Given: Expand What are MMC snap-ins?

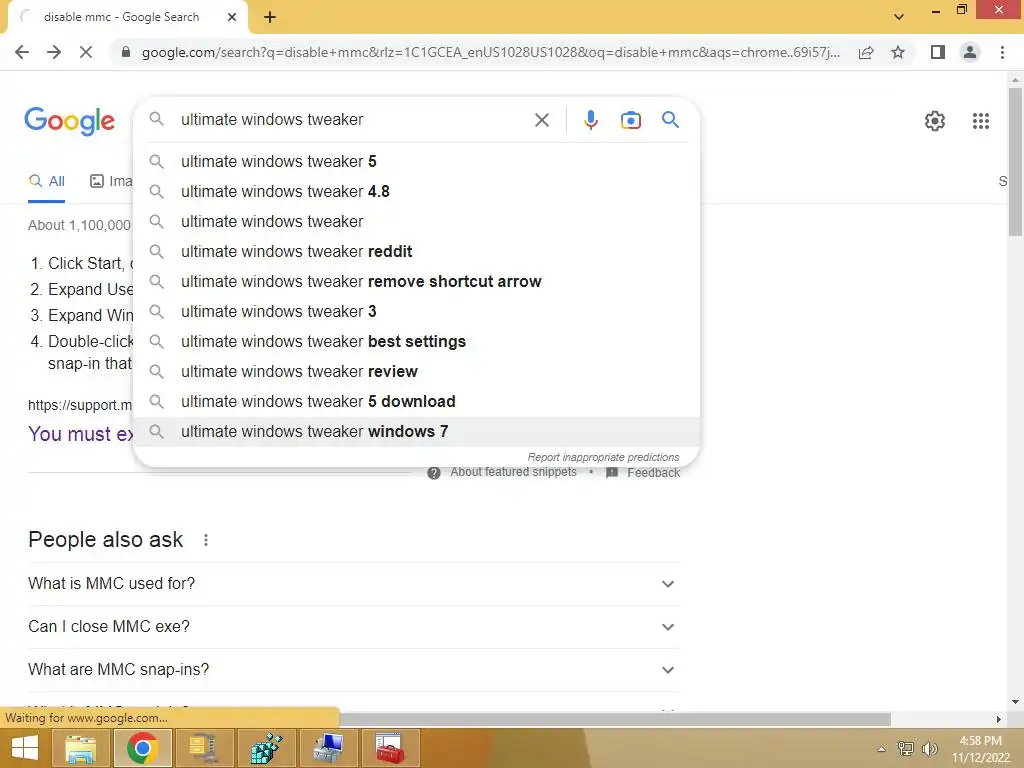Looking at the screenshot, I should (353, 670).
